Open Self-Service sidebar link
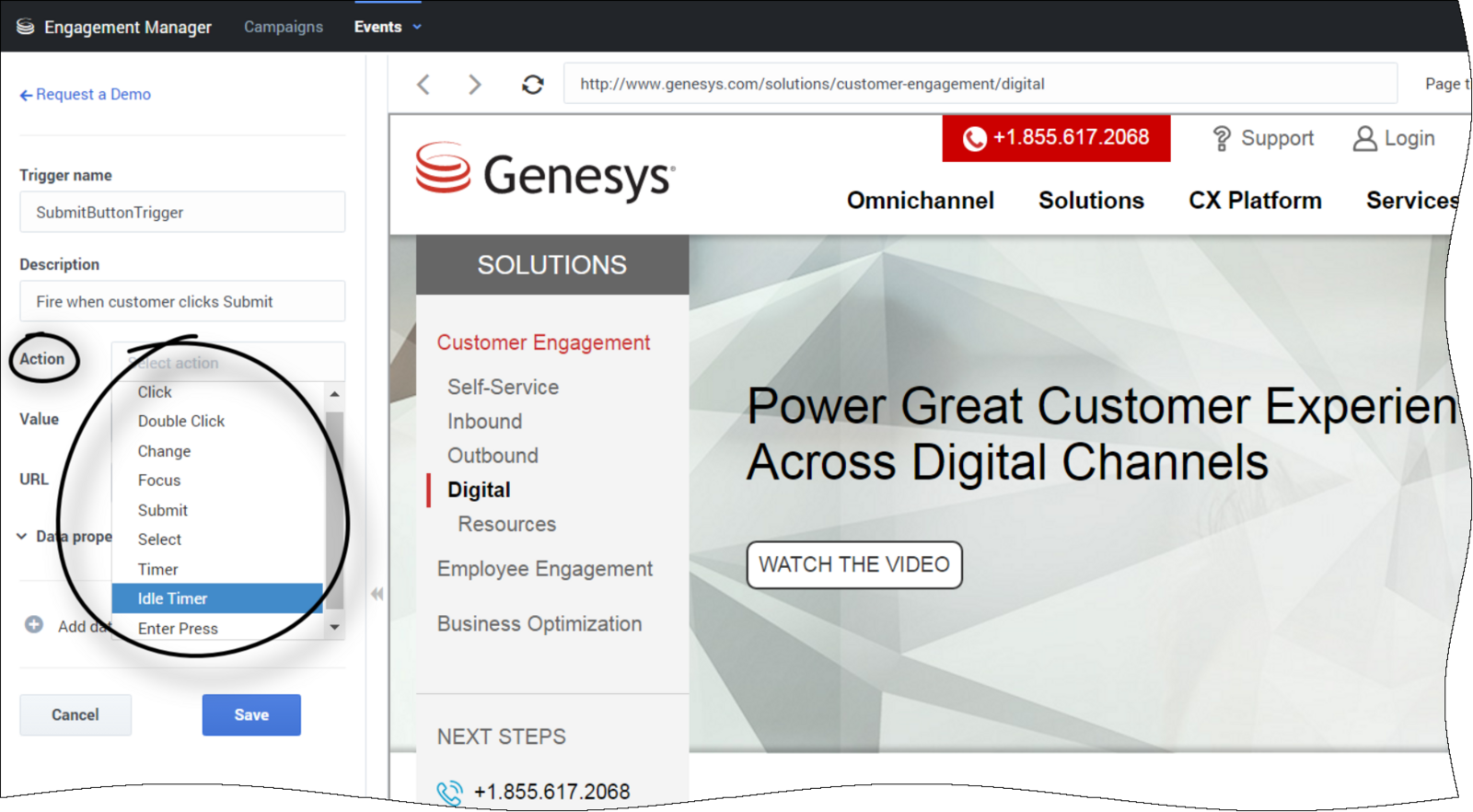Viewport: 1473px width, 812px height. (503, 387)
